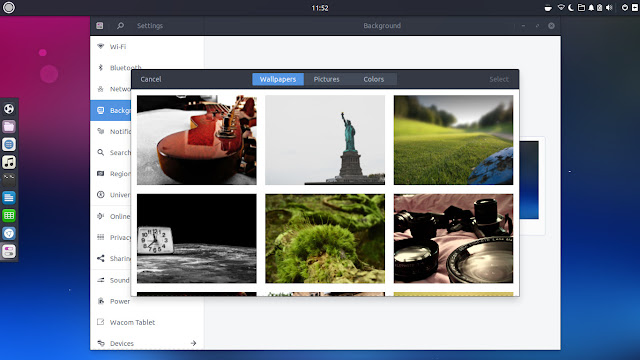The width and height of the screenshot is (640, 360).
Task: Click the Power icon in sidebar
Action: (x=100, y=301)
